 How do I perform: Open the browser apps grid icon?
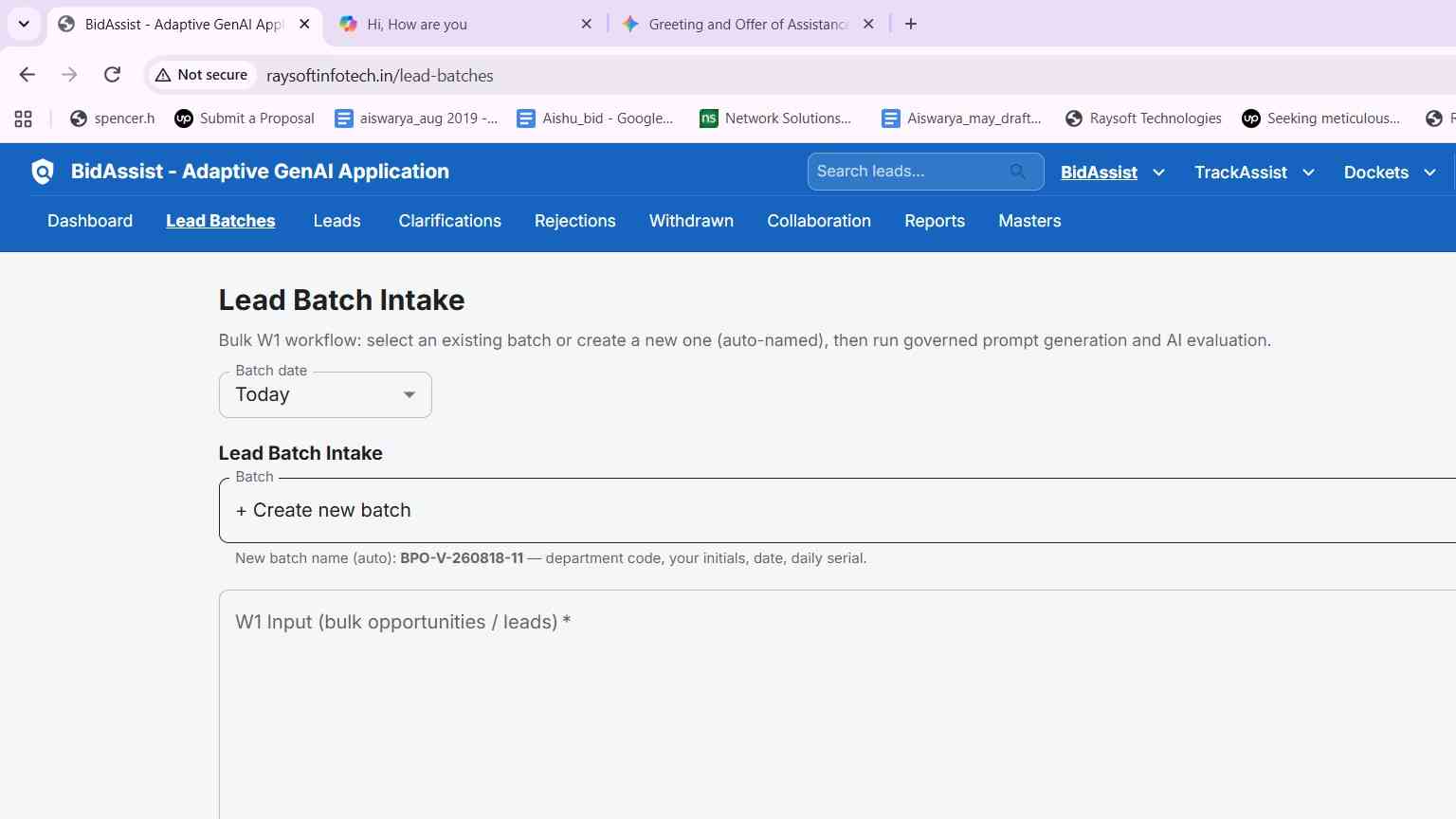click(x=24, y=118)
